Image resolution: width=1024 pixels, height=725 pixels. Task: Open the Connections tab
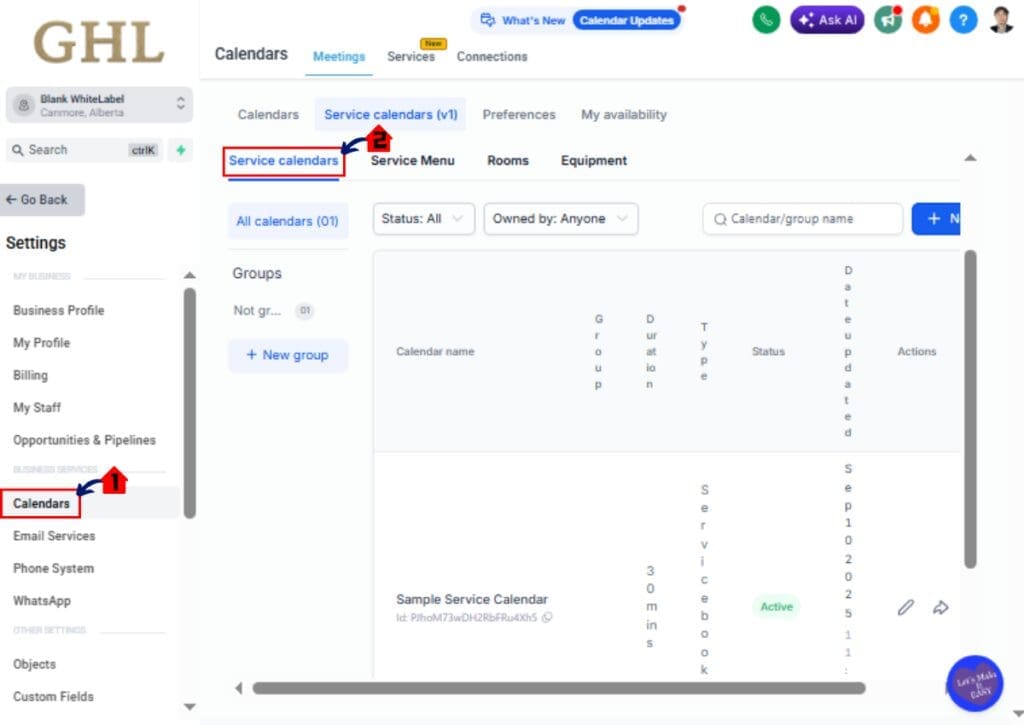tap(491, 57)
